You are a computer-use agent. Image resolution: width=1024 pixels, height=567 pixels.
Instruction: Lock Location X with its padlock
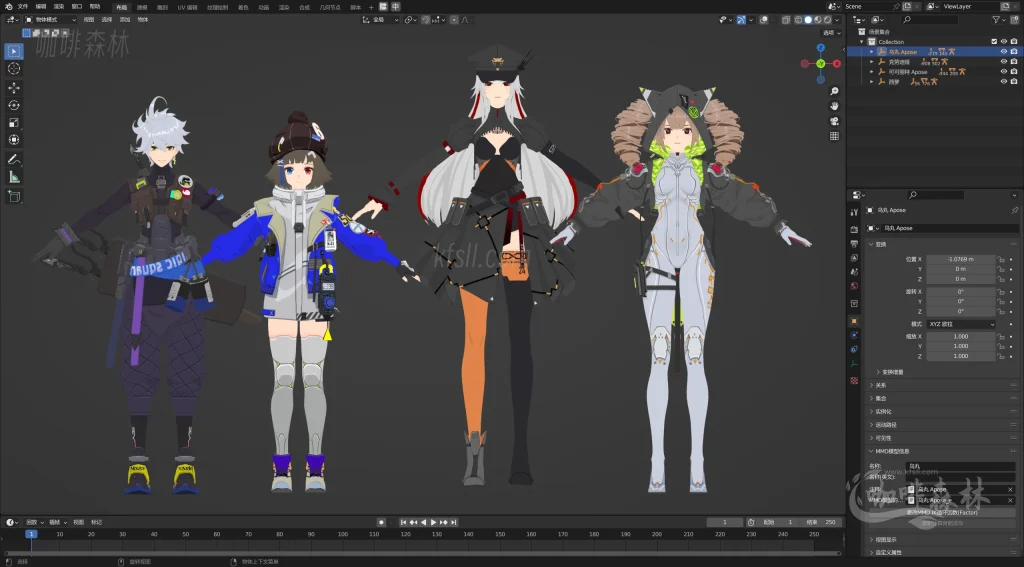1000,259
